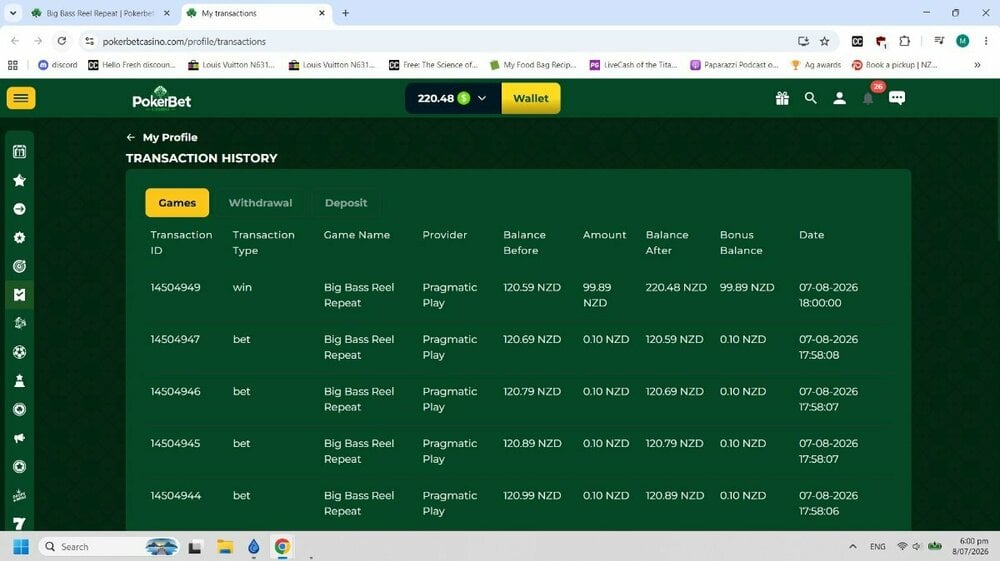Switch to the Deposit tab

(x=346, y=203)
